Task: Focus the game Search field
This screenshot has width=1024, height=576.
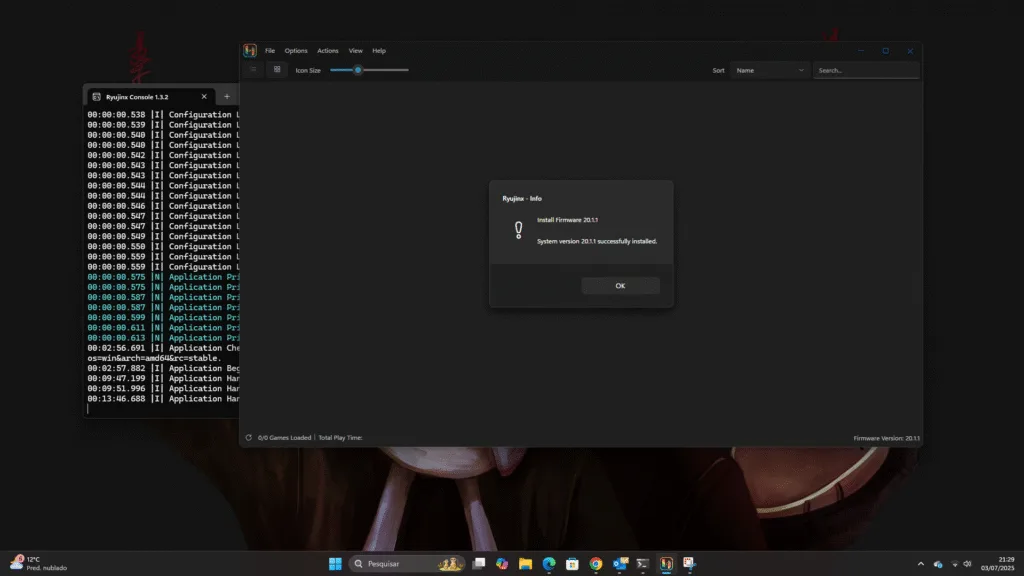Action: pos(866,70)
